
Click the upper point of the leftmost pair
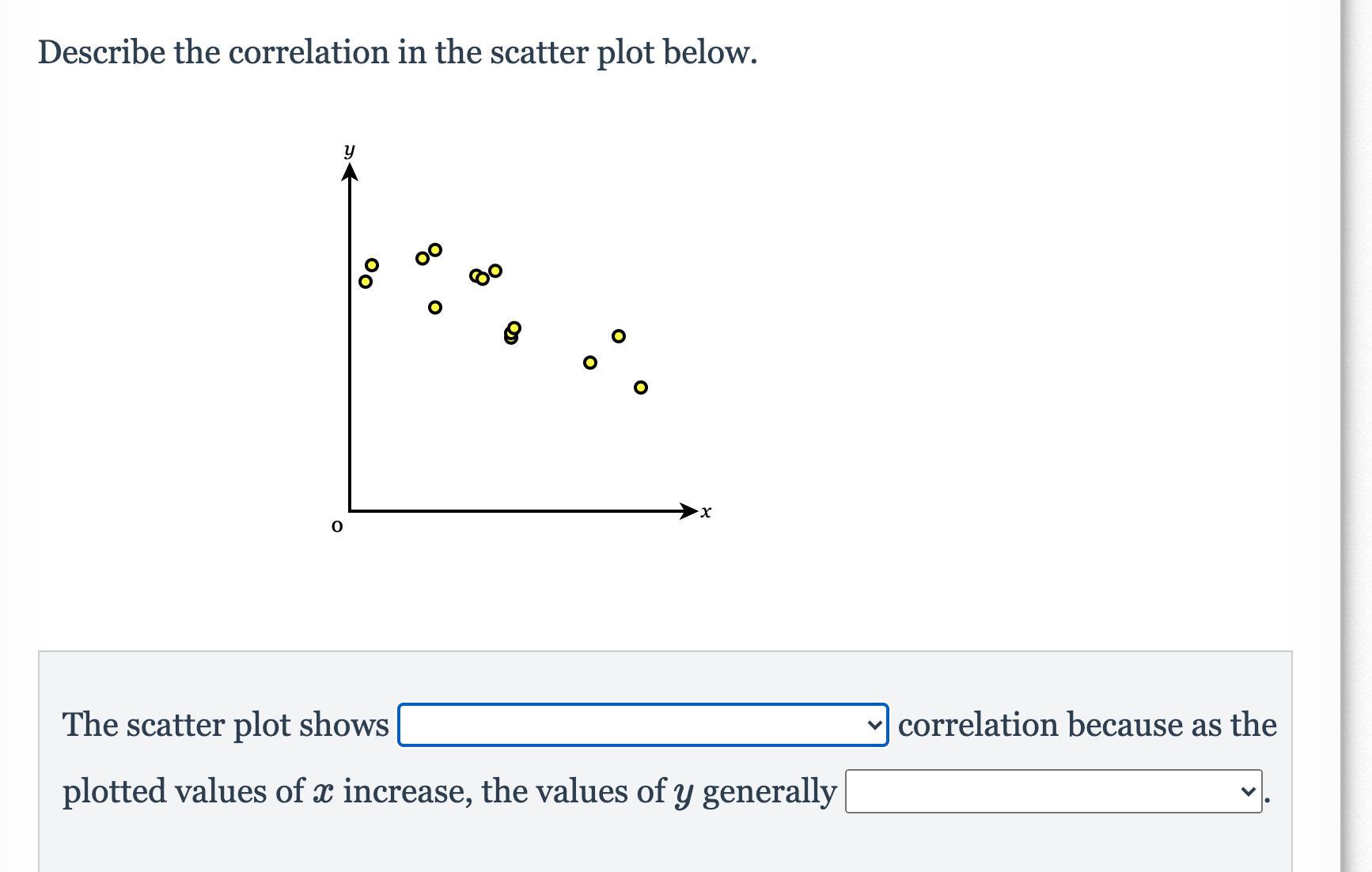coord(372,264)
